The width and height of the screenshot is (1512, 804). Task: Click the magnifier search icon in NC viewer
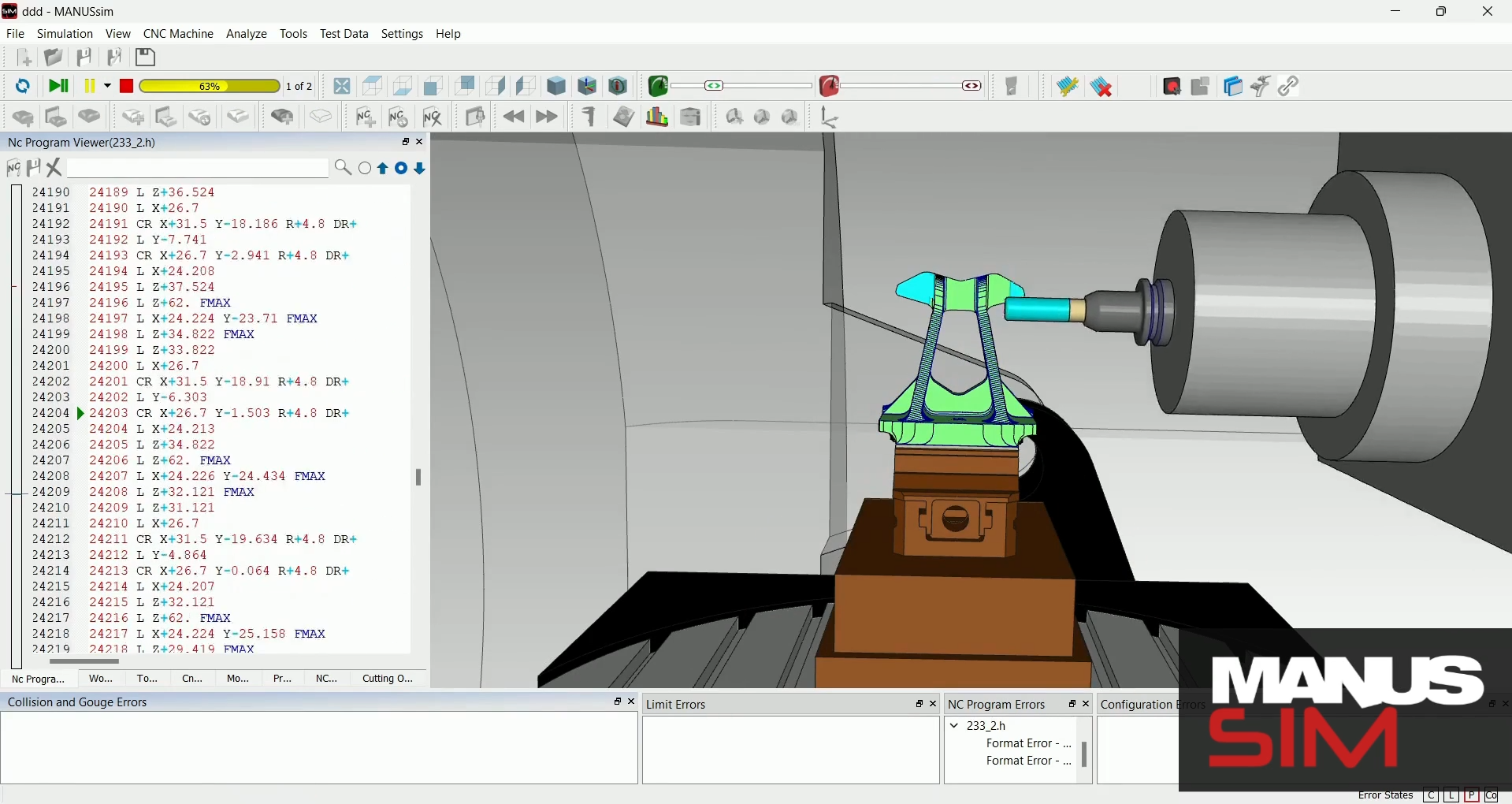coord(343,168)
